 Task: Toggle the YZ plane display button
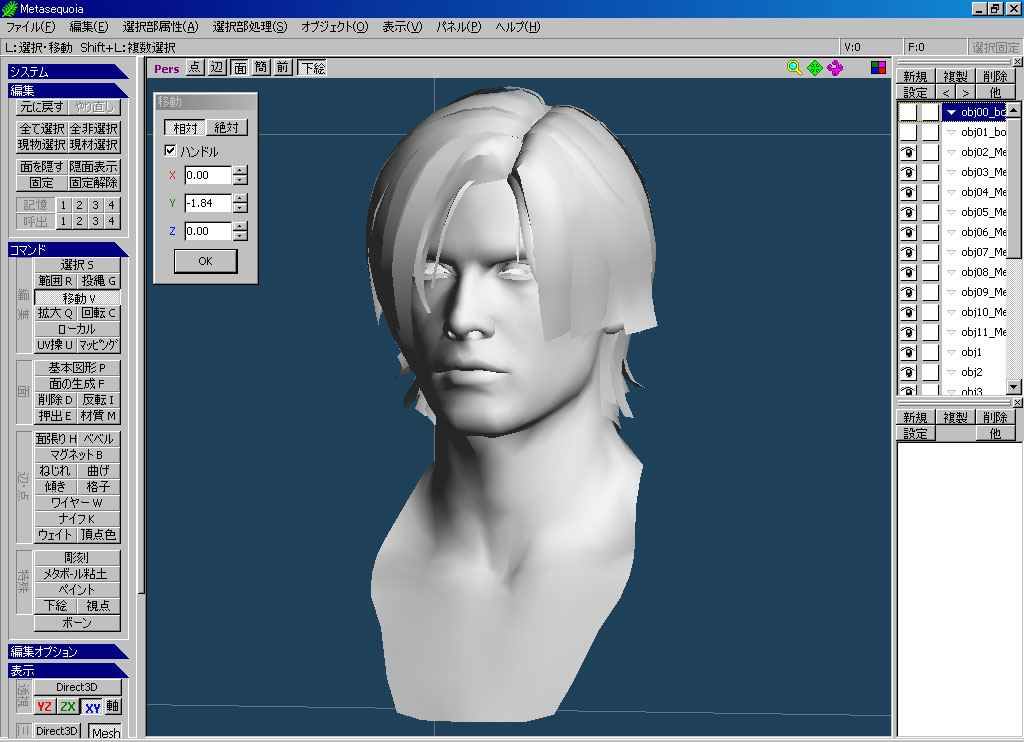[x=44, y=707]
